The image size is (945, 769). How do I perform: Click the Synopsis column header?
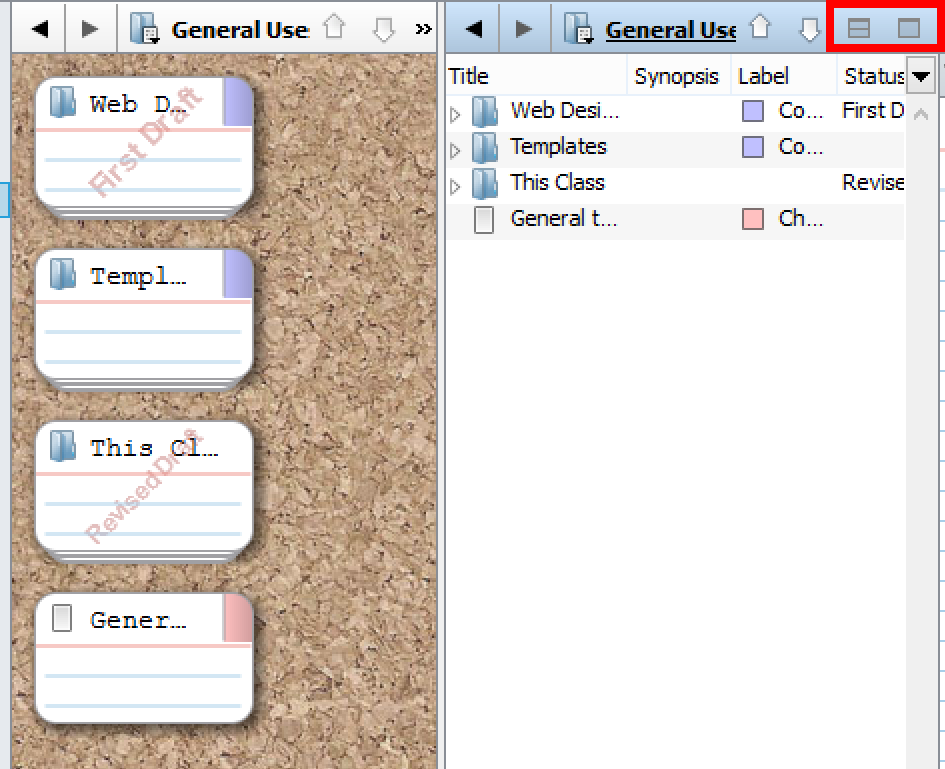676,76
